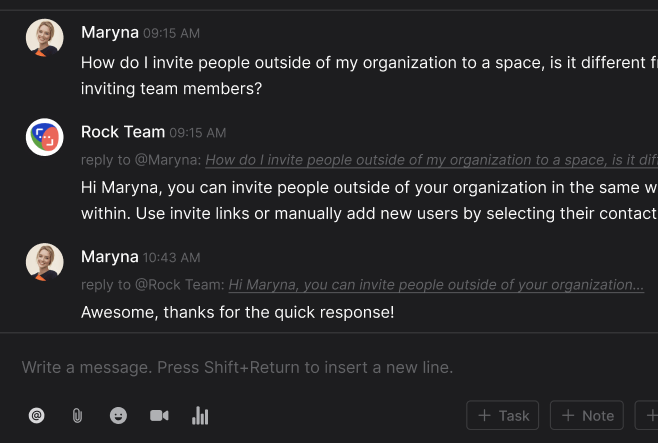Click the @ mention icon
658x443 pixels.
37,415
